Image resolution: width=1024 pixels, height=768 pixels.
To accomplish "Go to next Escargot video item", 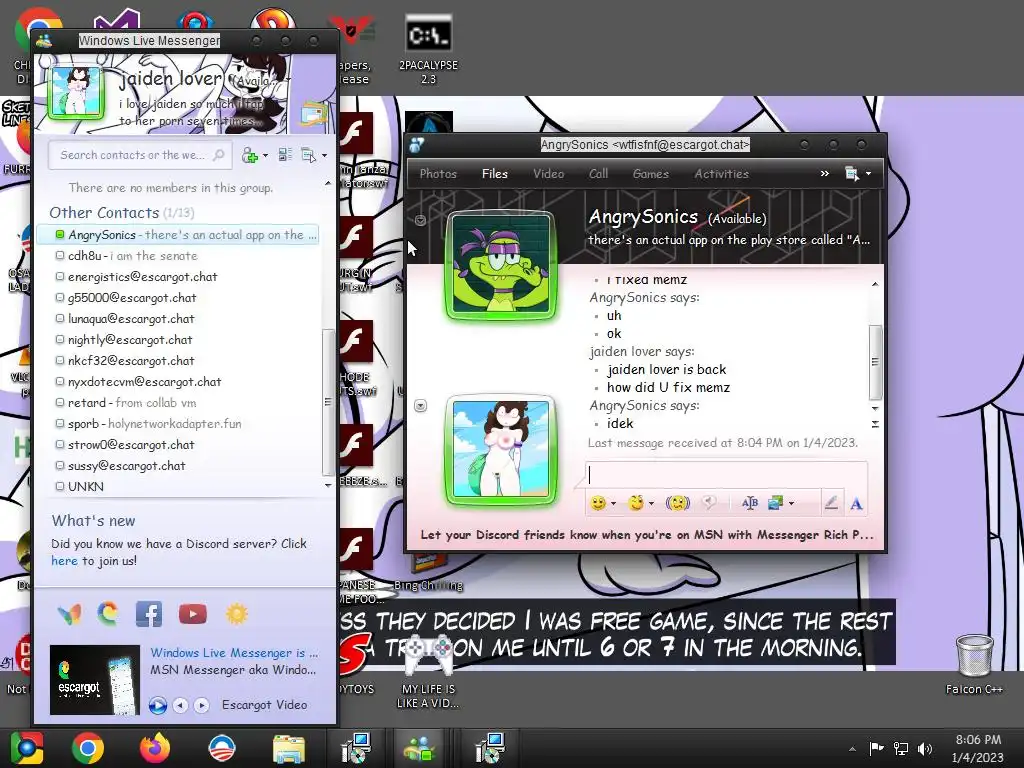I will [x=202, y=705].
